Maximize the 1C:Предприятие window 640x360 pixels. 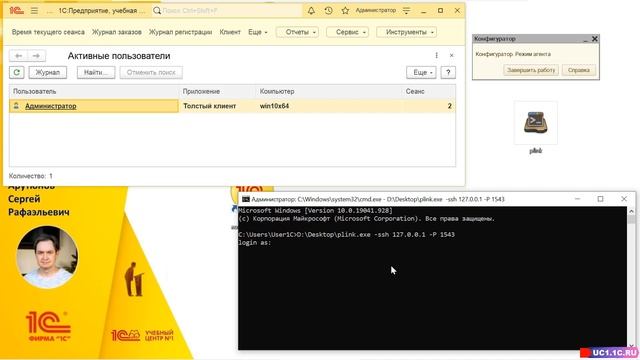[440, 11]
